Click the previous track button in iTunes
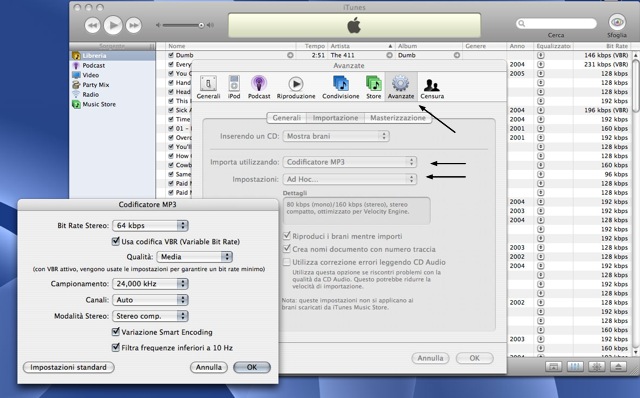 point(93,25)
